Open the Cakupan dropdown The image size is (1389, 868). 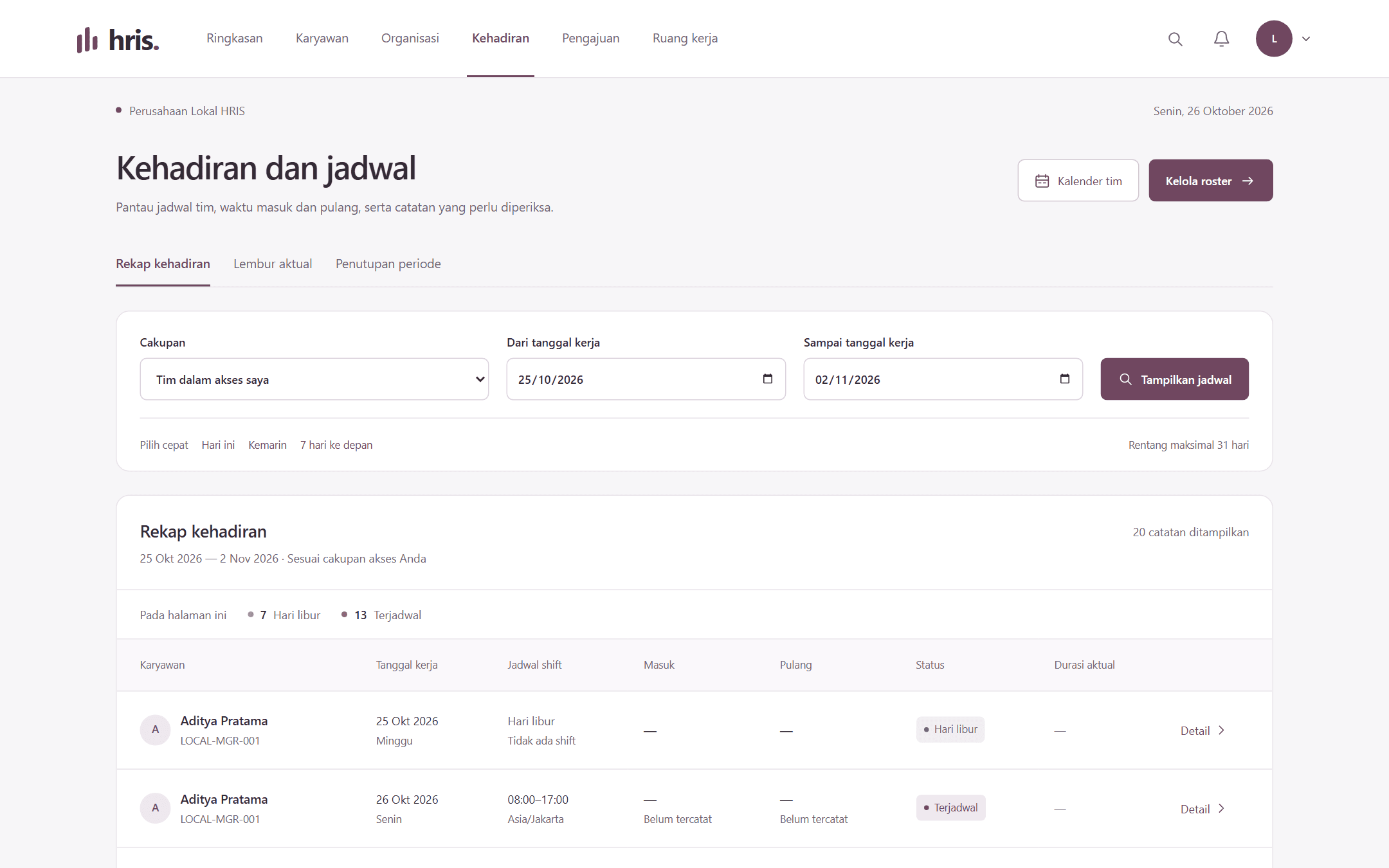[x=314, y=379]
